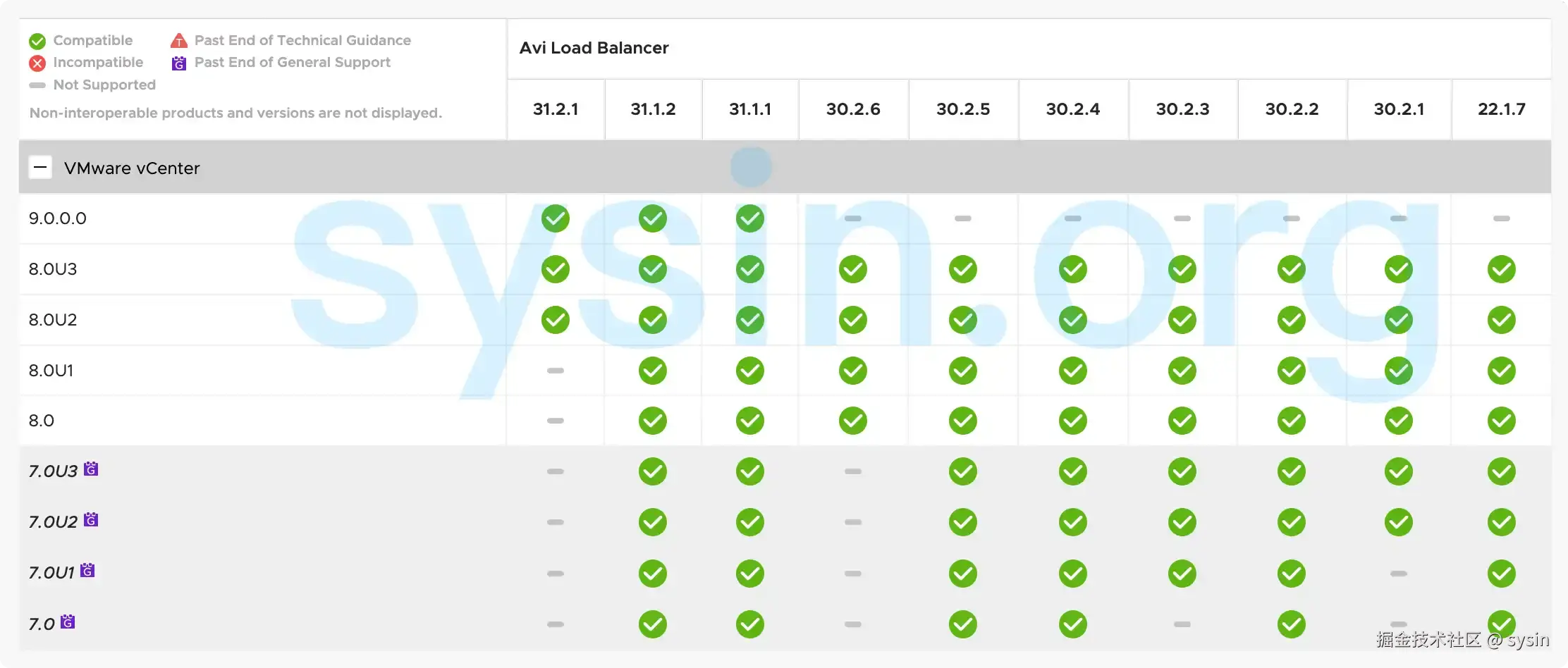Click the not supported dash for 8.0U1 under 31.2.1
This screenshot has width=1568, height=668.
(556, 371)
